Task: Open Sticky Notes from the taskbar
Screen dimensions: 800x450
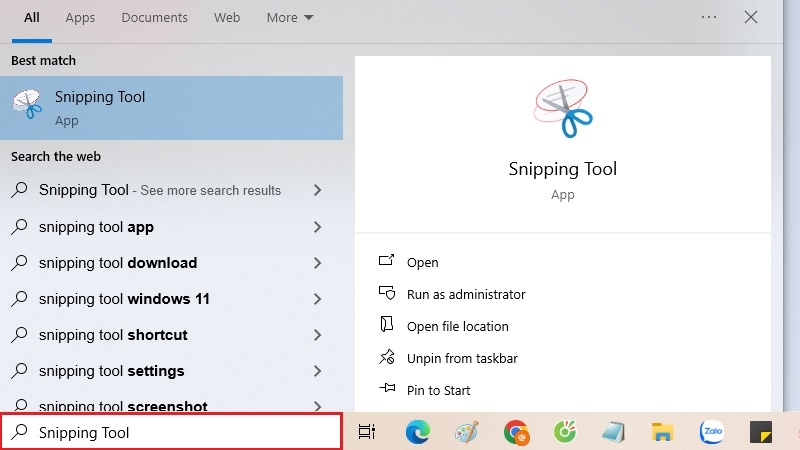Action: (761, 432)
